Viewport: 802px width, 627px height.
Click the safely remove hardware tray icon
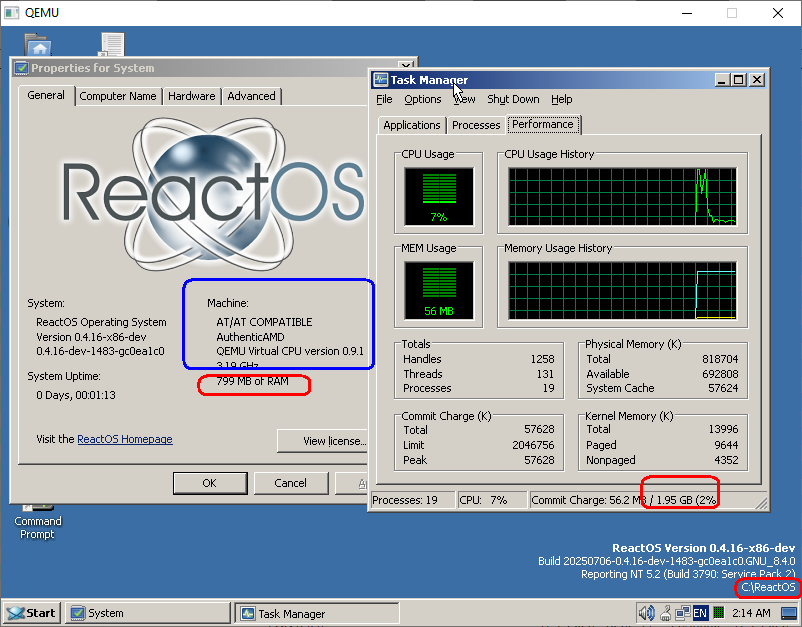(665, 613)
